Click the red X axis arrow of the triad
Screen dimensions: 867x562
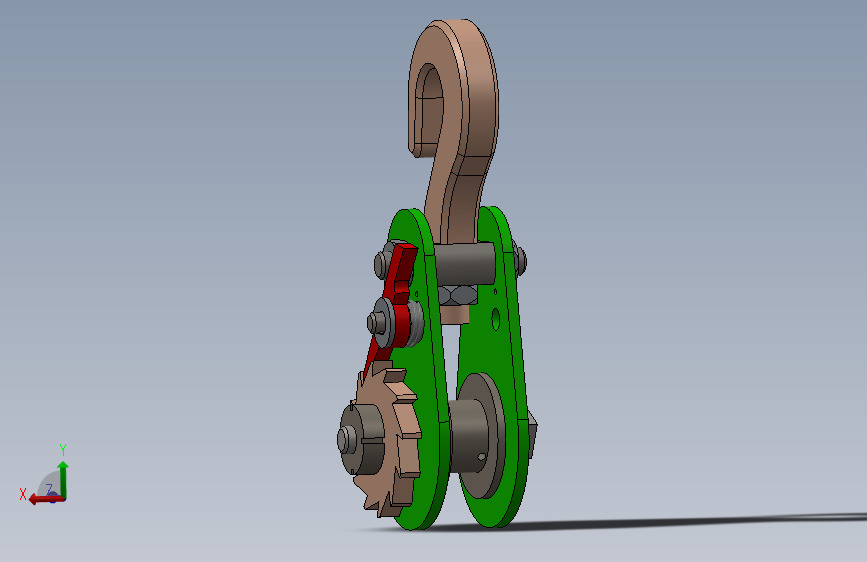click(45, 499)
